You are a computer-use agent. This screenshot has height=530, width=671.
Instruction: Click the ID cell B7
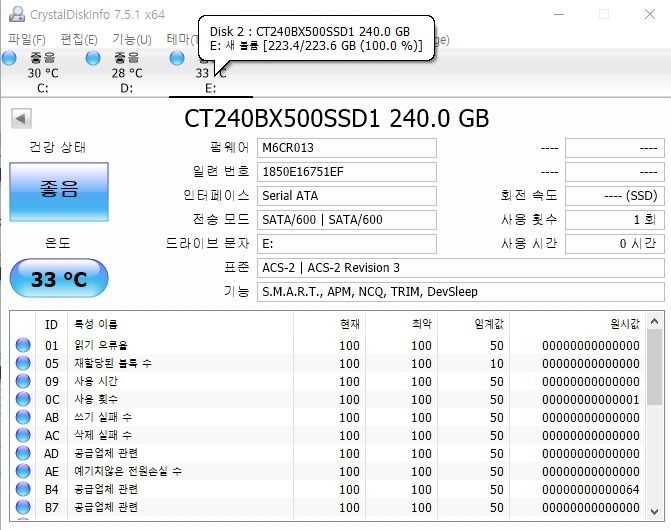pyautogui.click(x=52, y=507)
